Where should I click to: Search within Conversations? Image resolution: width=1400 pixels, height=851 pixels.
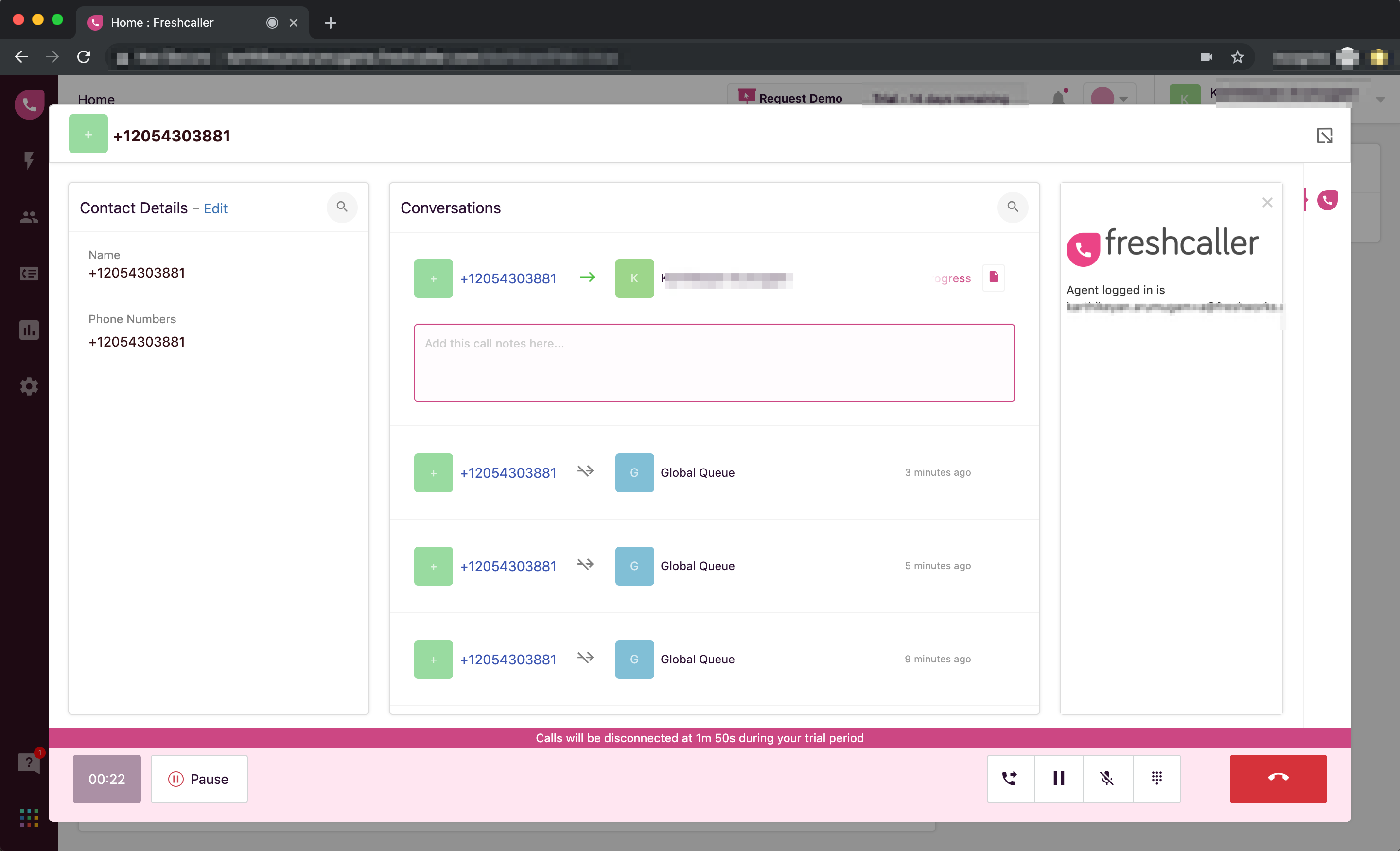(x=1013, y=207)
